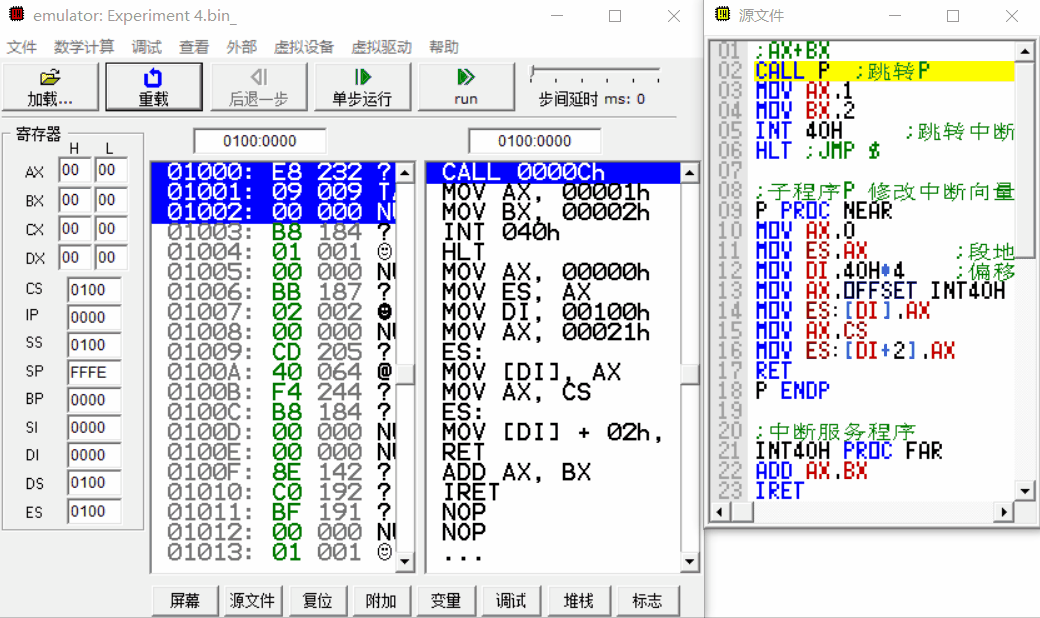Adjust the 步间延时 step delay slider
The height and width of the screenshot is (618, 1040).
click(534, 73)
